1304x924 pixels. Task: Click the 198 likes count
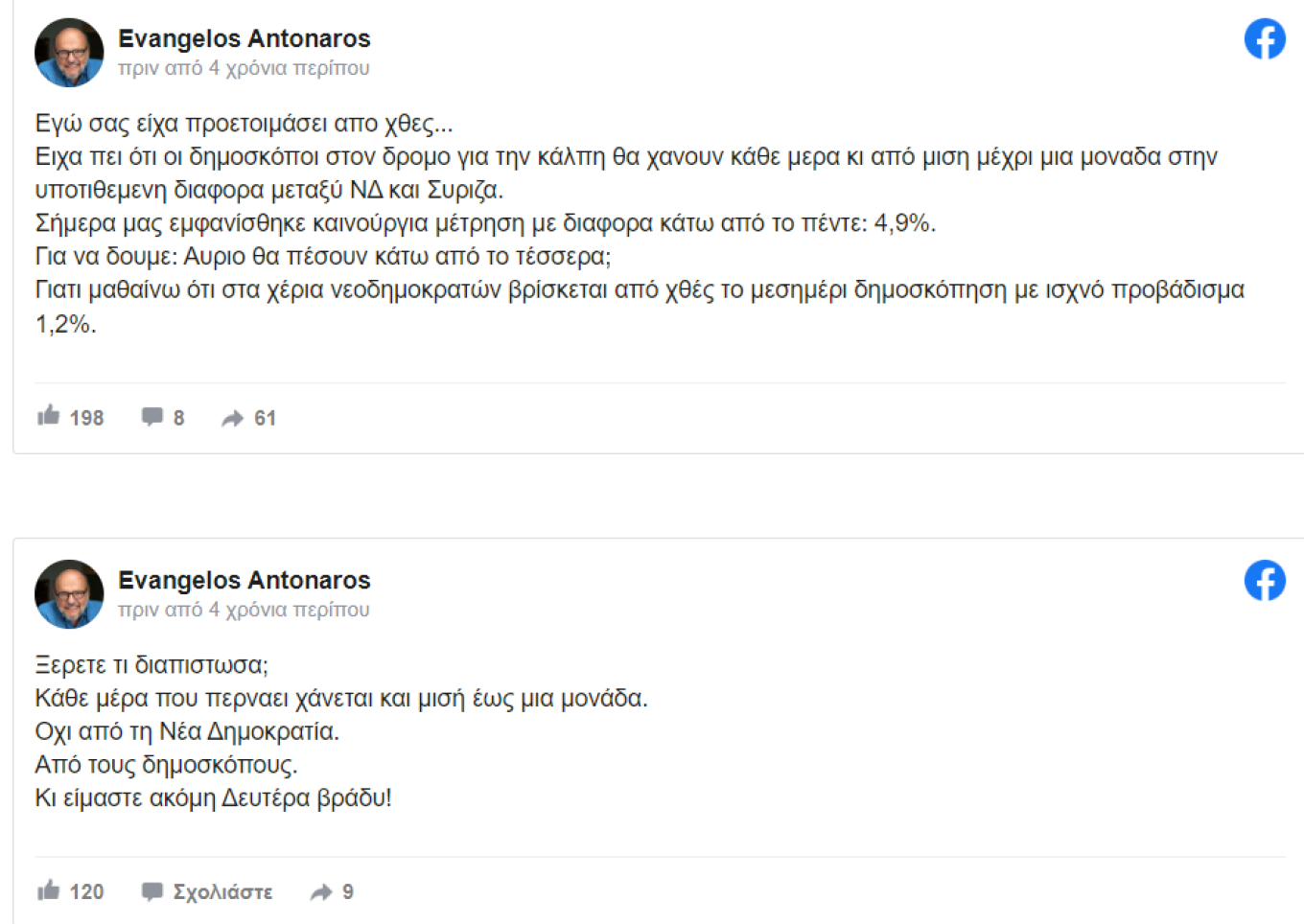[x=86, y=418]
